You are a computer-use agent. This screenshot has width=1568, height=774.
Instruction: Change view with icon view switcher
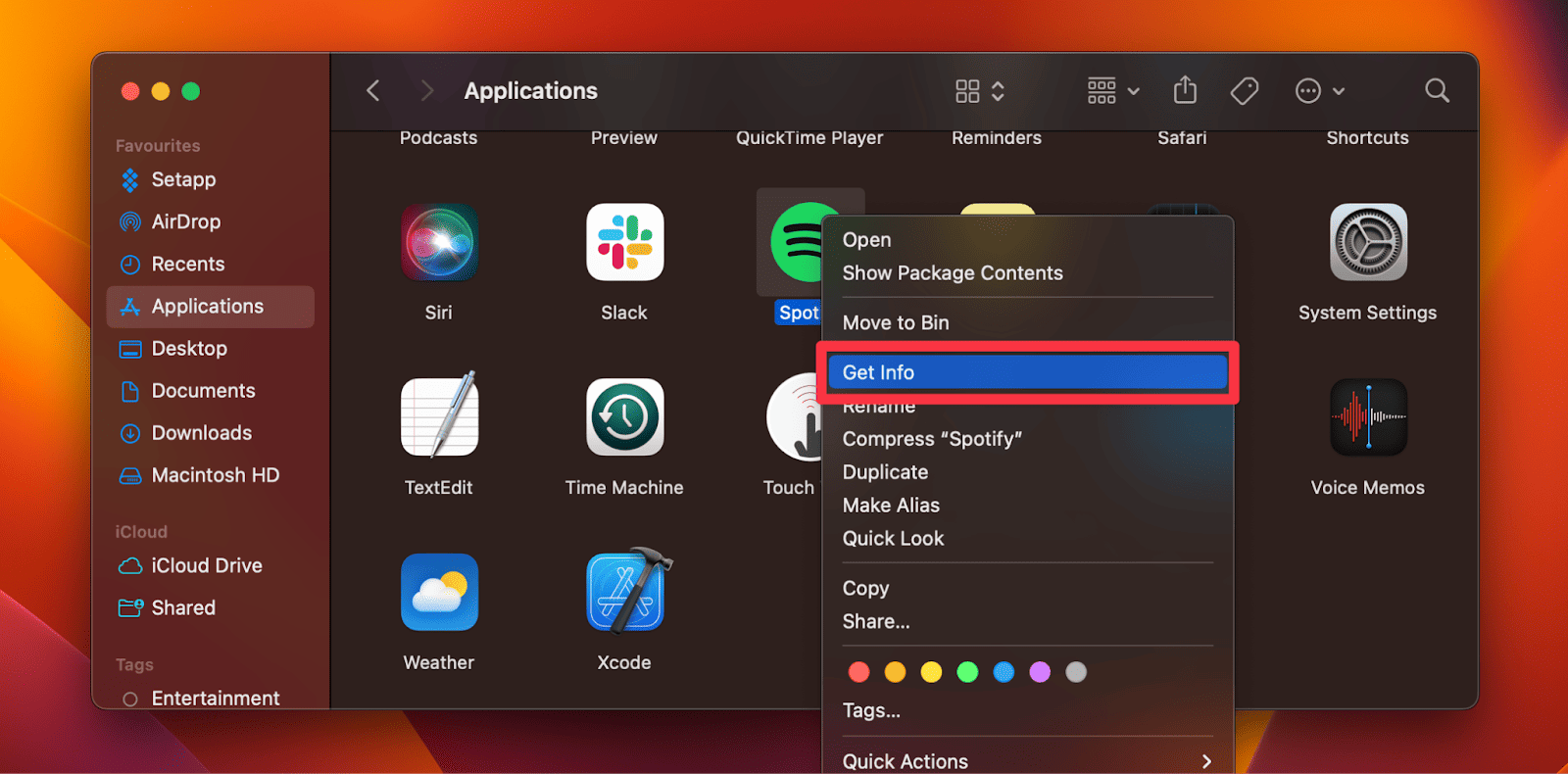(x=980, y=91)
